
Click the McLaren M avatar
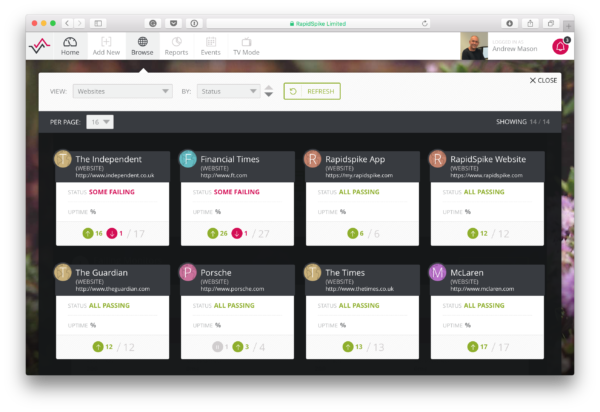(438, 272)
